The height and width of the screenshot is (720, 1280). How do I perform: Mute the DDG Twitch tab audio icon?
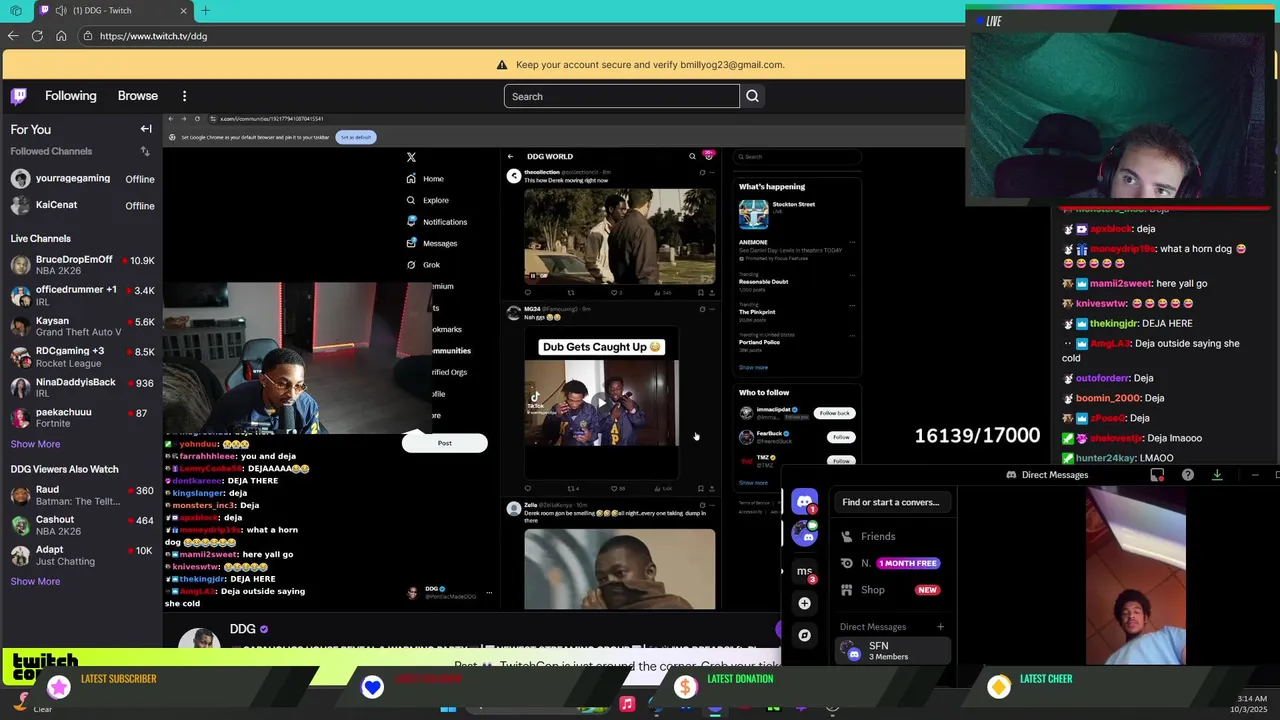pyautogui.click(x=62, y=11)
